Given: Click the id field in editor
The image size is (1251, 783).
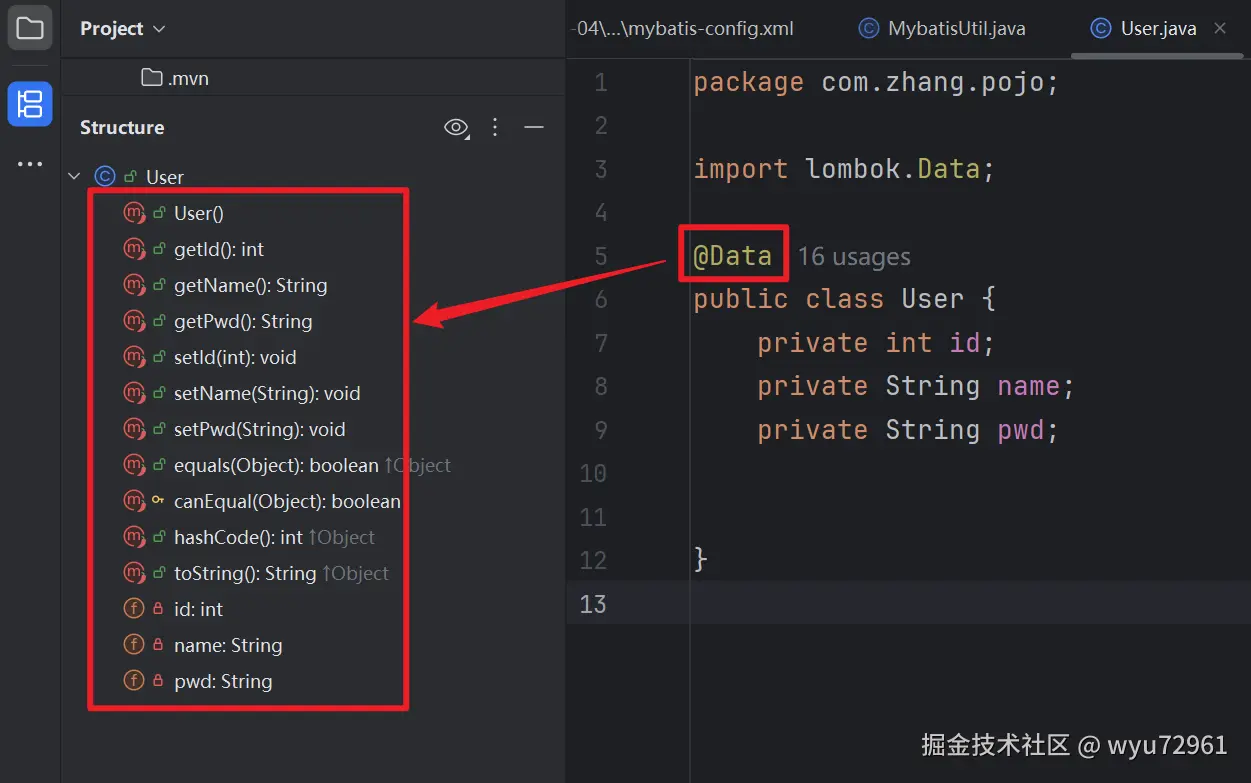Looking at the screenshot, I should pyautogui.click(x=964, y=343).
